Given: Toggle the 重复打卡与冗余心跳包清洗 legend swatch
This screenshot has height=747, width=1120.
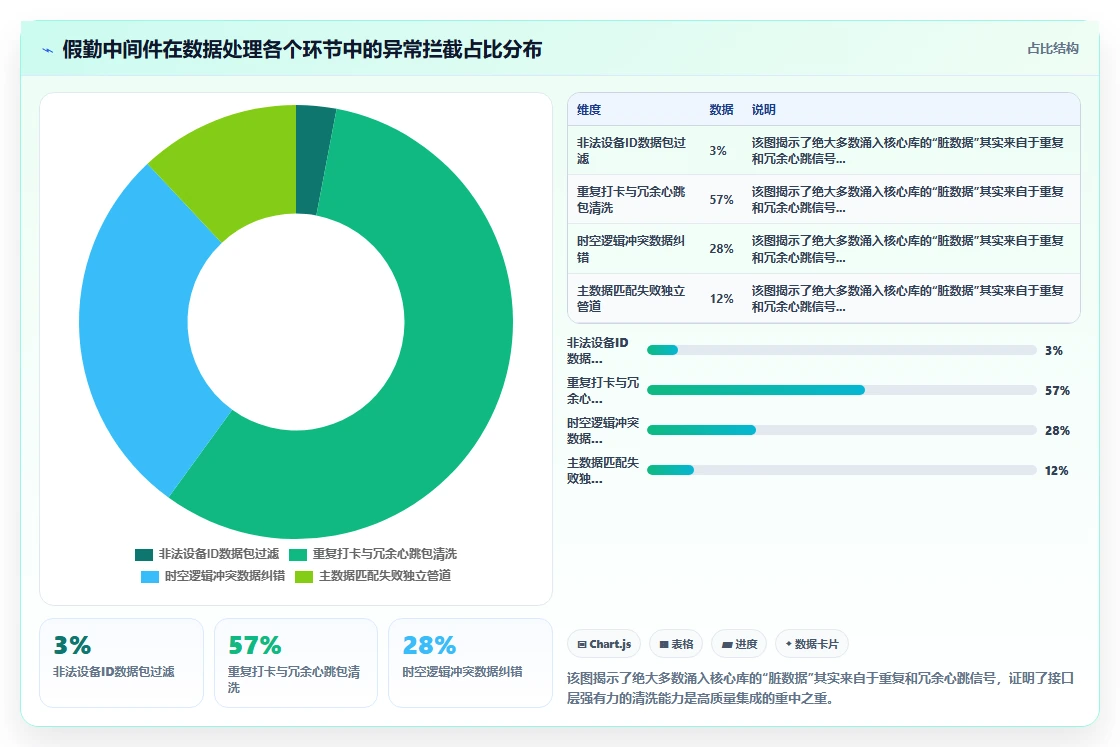Looking at the screenshot, I should click(298, 555).
